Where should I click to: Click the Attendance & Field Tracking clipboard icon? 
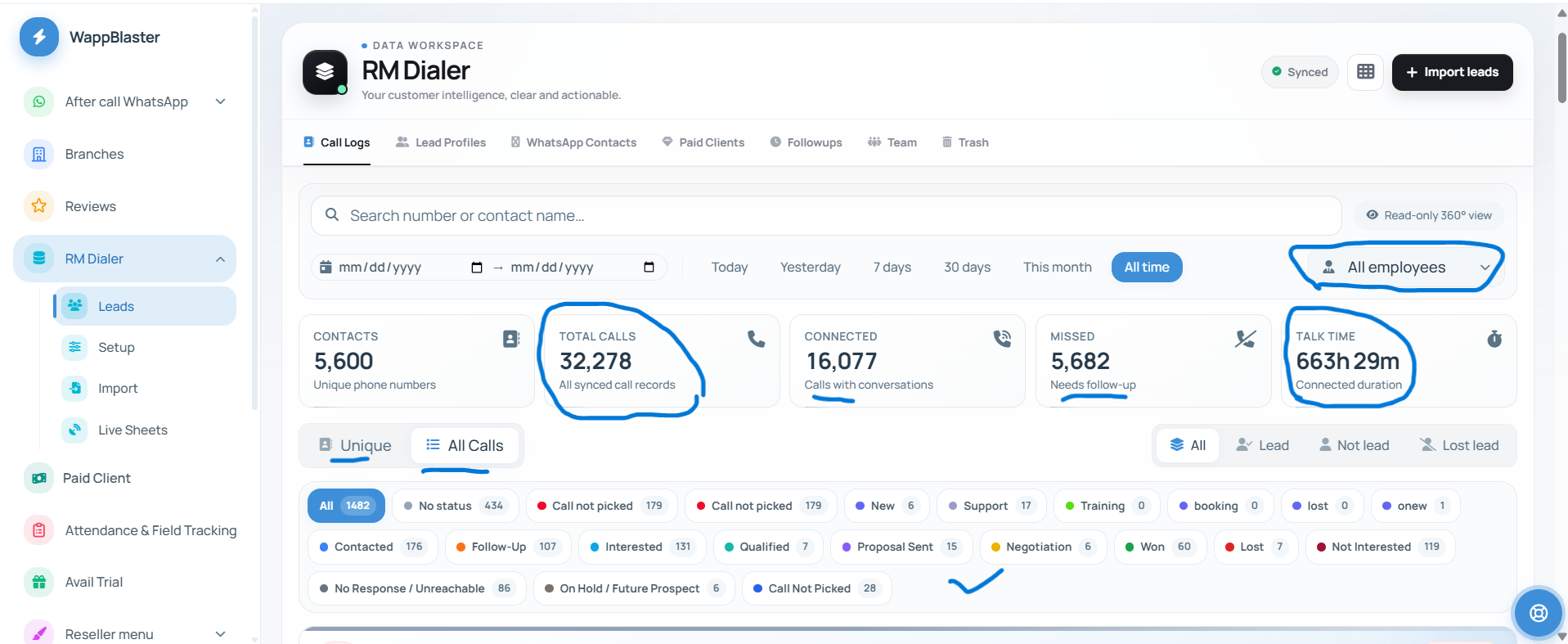[38, 530]
